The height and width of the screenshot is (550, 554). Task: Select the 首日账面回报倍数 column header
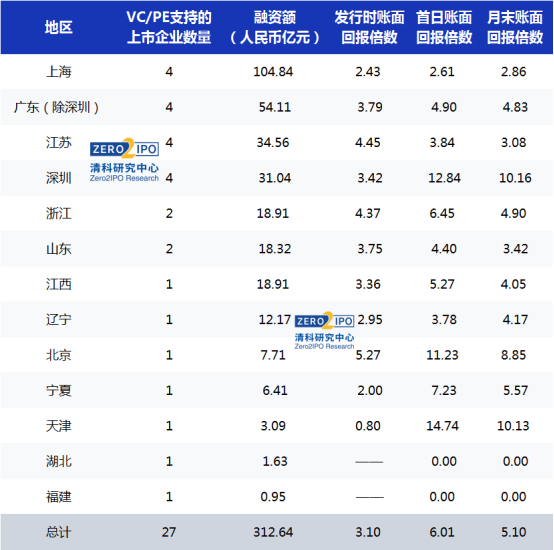[x=444, y=27]
